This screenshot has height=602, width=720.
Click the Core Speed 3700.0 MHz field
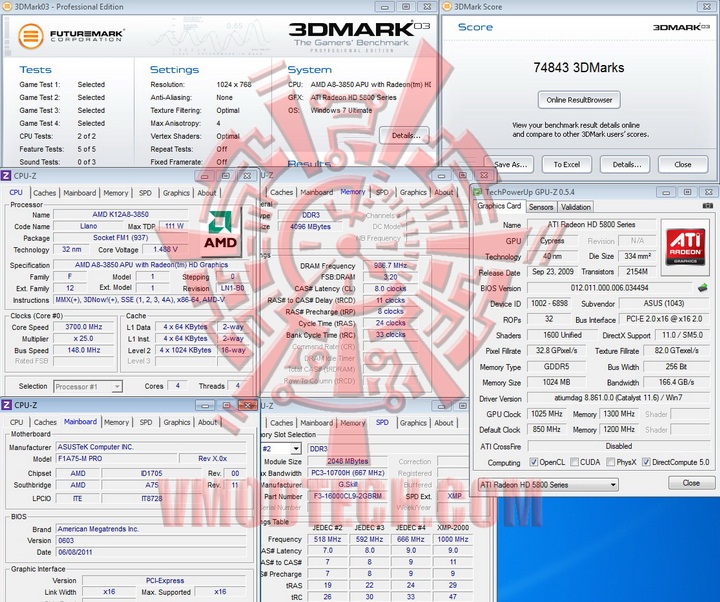coord(84,327)
